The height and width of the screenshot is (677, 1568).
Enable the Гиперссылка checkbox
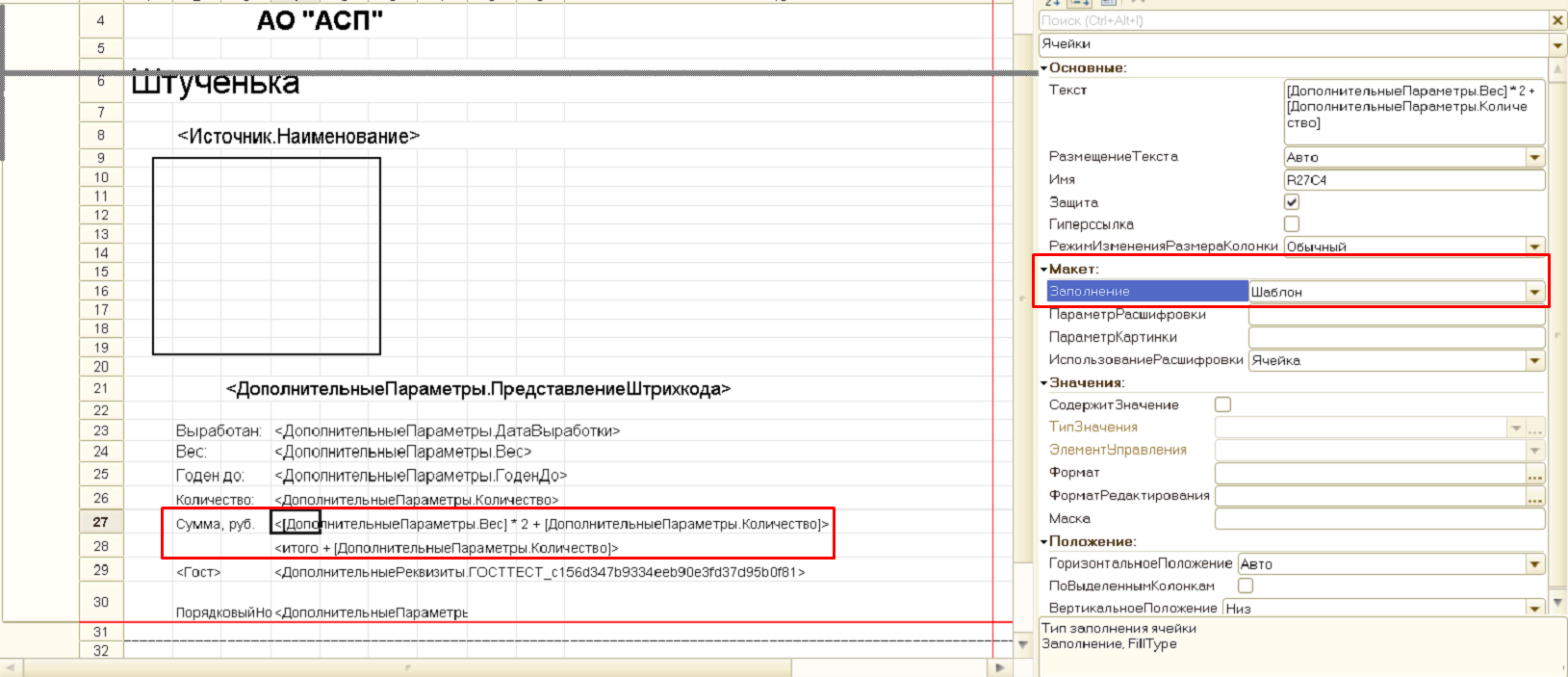(x=1292, y=224)
